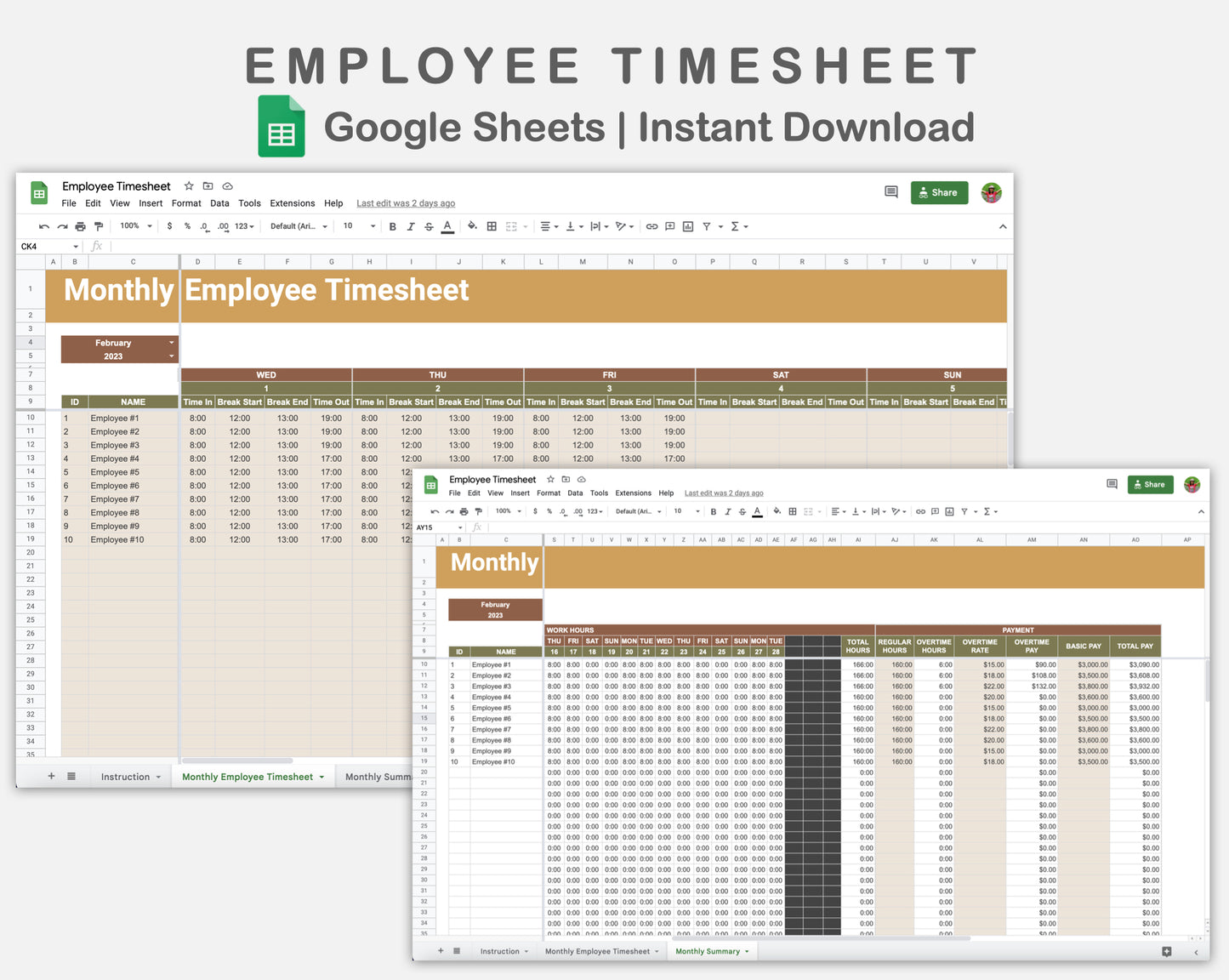1229x980 pixels.
Task: Click the Create a filter icon
Action: tap(708, 225)
